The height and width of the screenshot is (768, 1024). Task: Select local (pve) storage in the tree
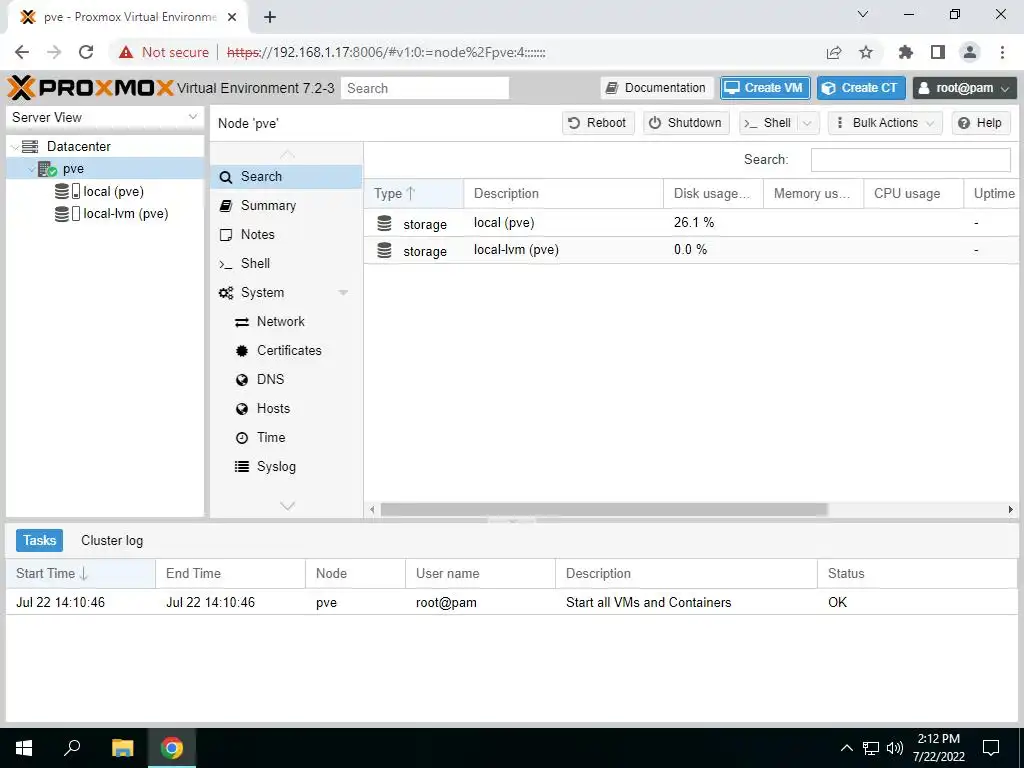tap(113, 191)
